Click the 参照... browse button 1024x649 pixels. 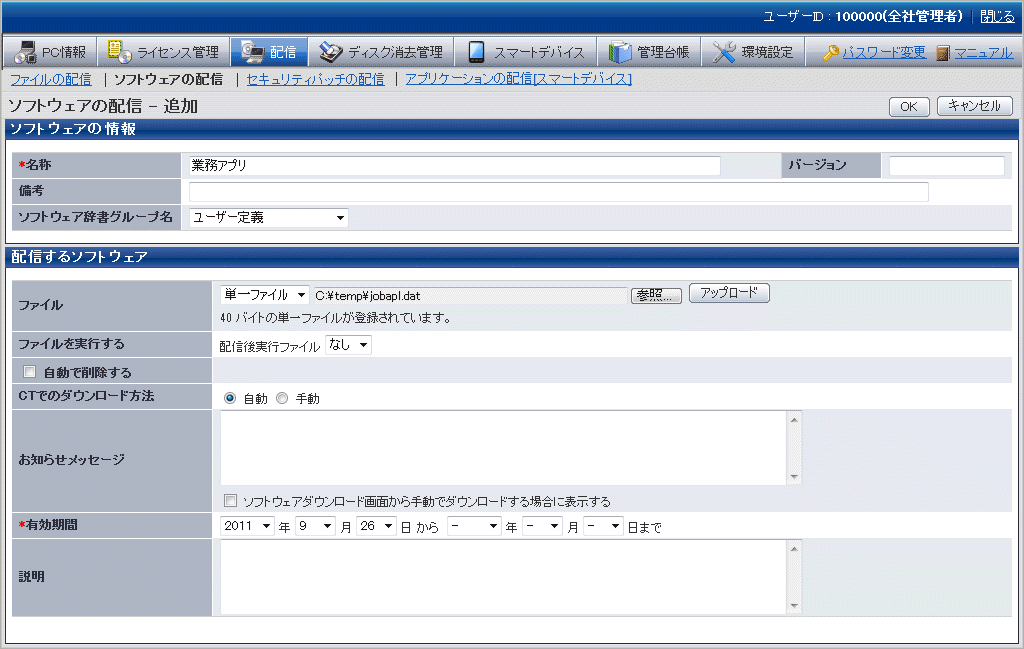tap(656, 296)
